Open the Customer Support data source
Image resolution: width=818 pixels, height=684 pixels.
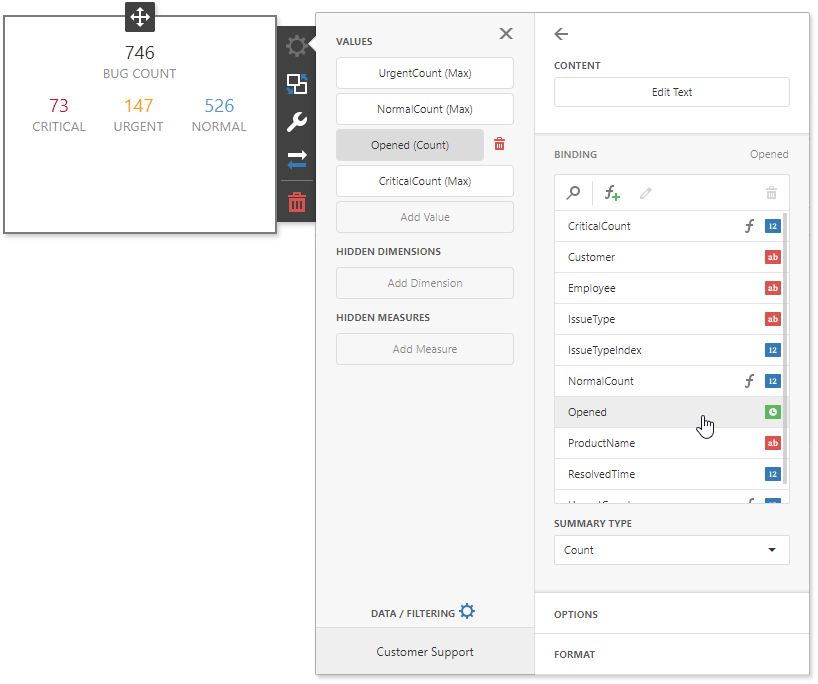coord(425,652)
